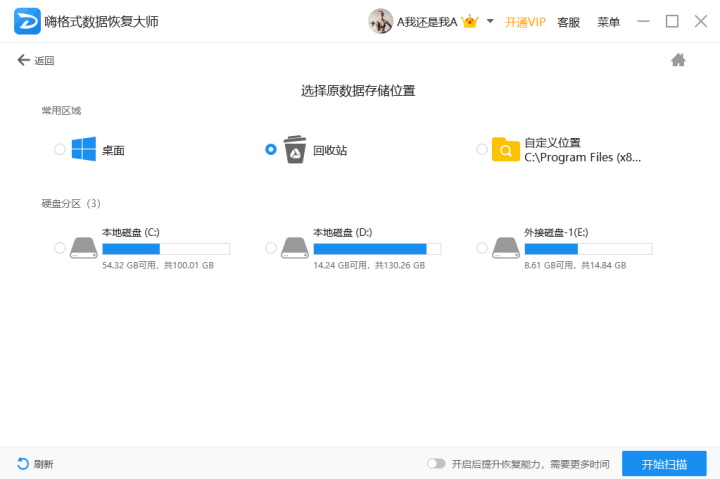Open the 菜单 menu
The image size is (720, 479).
point(608,22)
